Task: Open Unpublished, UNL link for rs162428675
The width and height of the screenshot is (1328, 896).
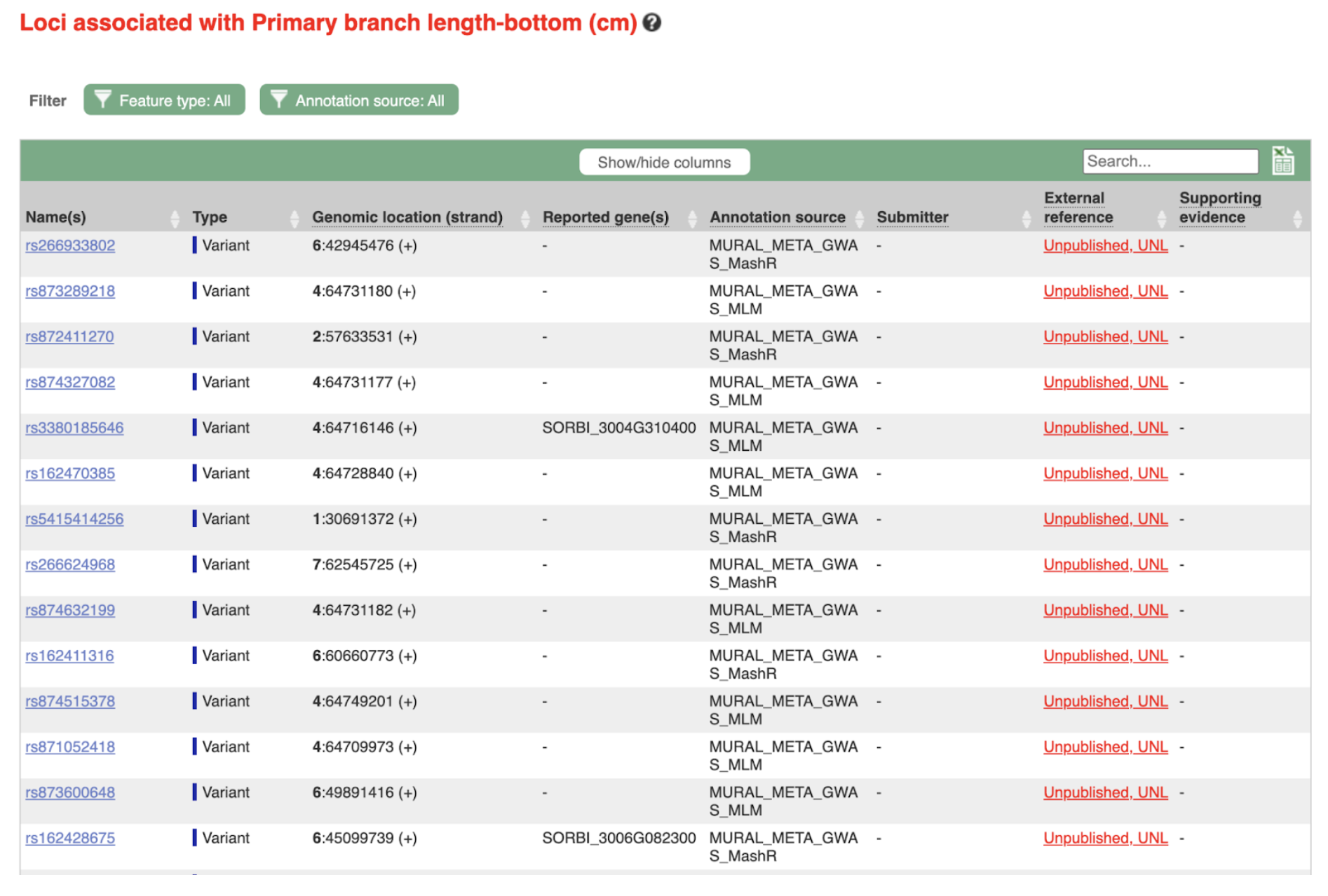Action: coord(1106,838)
